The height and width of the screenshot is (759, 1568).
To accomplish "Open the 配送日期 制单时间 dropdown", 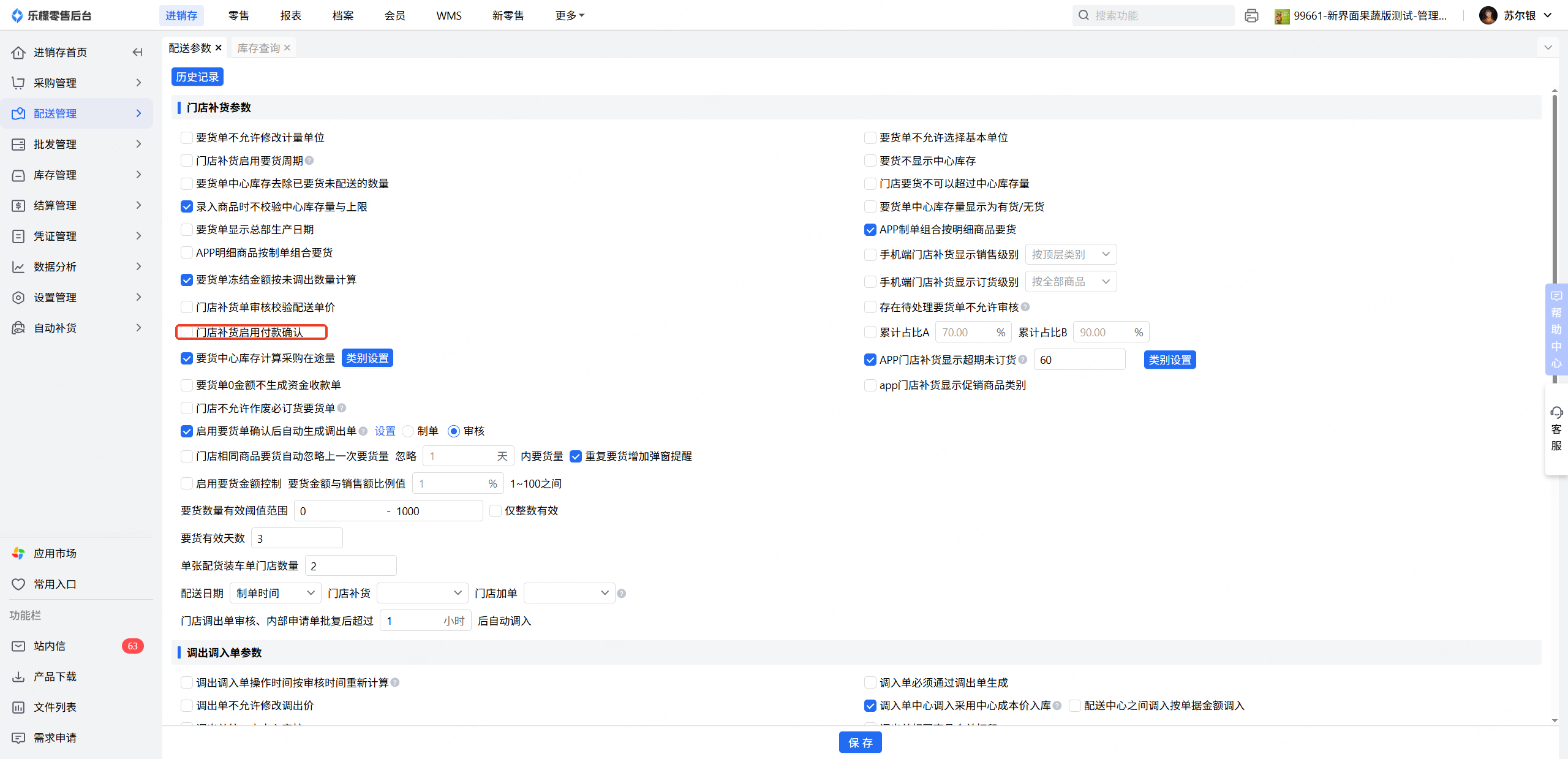I will click(x=275, y=593).
